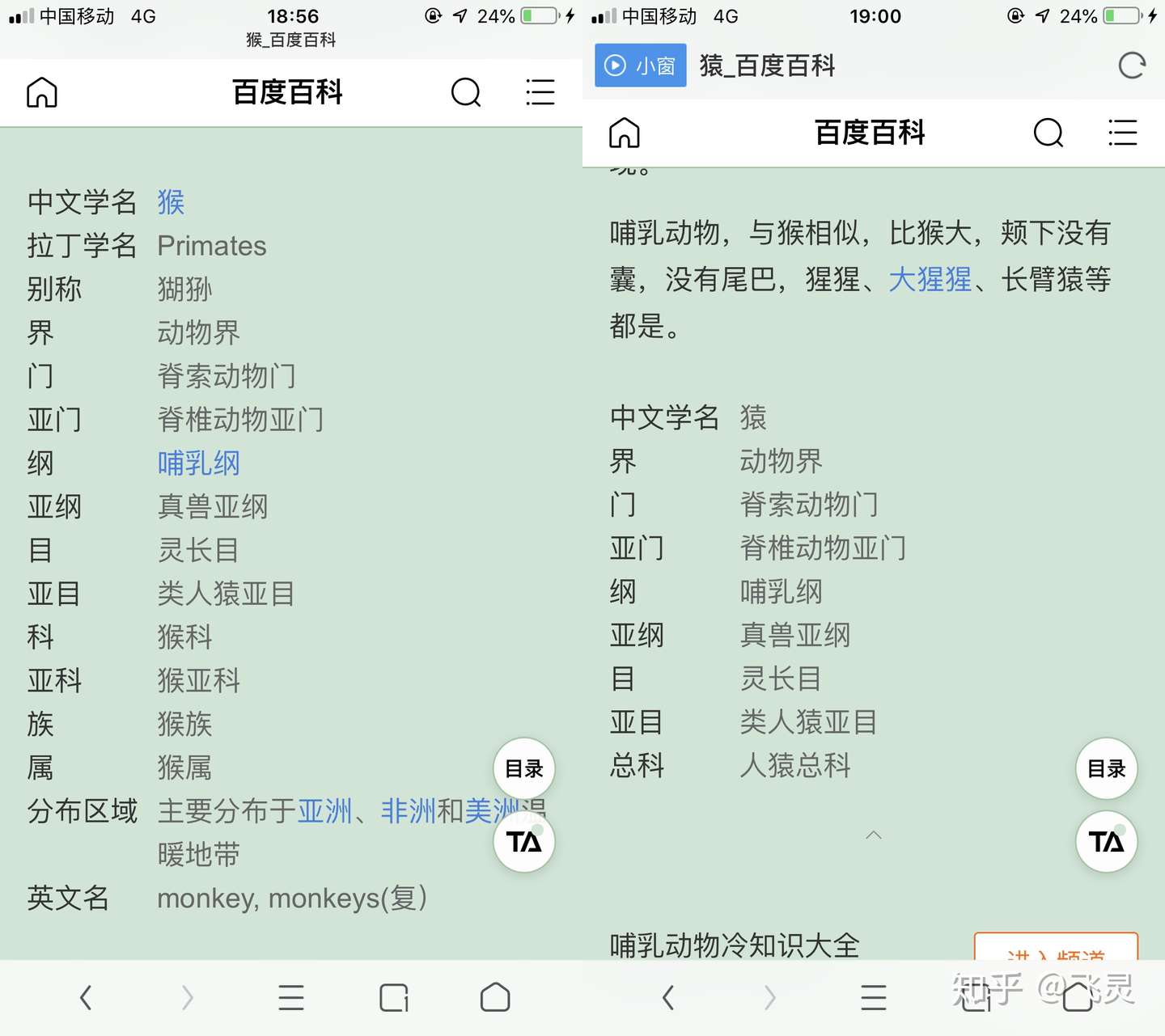Tap browser home in left bottom toolbar
This screenshot has width=1165, height=1036.
point(495,997)
